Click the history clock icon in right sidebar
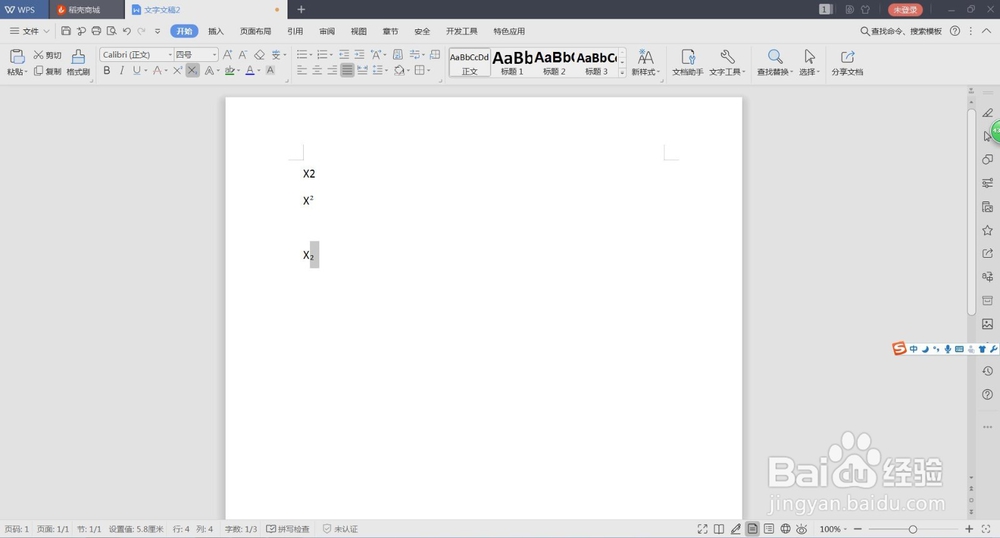 [987, 371]
